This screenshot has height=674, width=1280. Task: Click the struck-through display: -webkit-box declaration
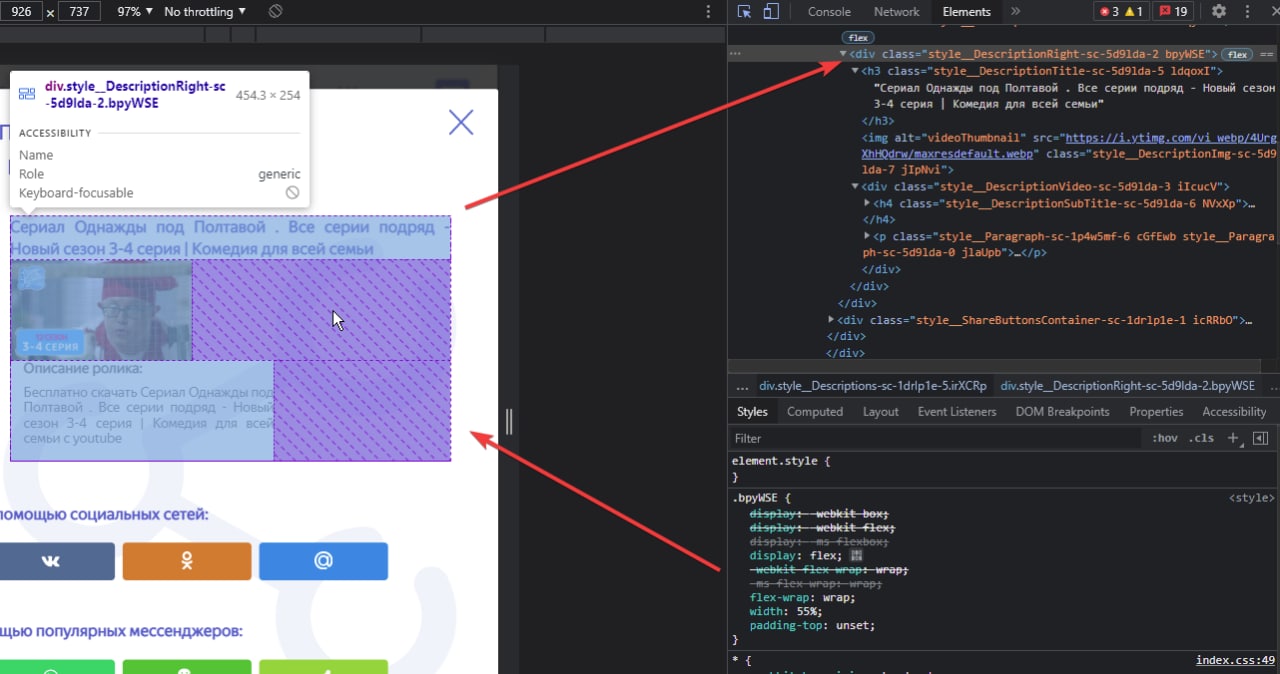(820, 513)
